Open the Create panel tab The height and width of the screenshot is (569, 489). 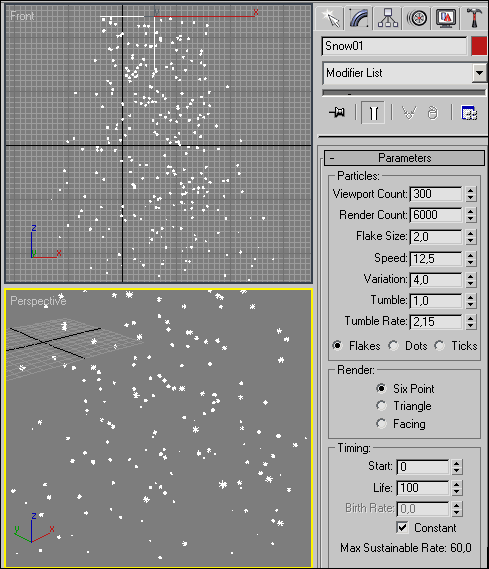point(330,18)
